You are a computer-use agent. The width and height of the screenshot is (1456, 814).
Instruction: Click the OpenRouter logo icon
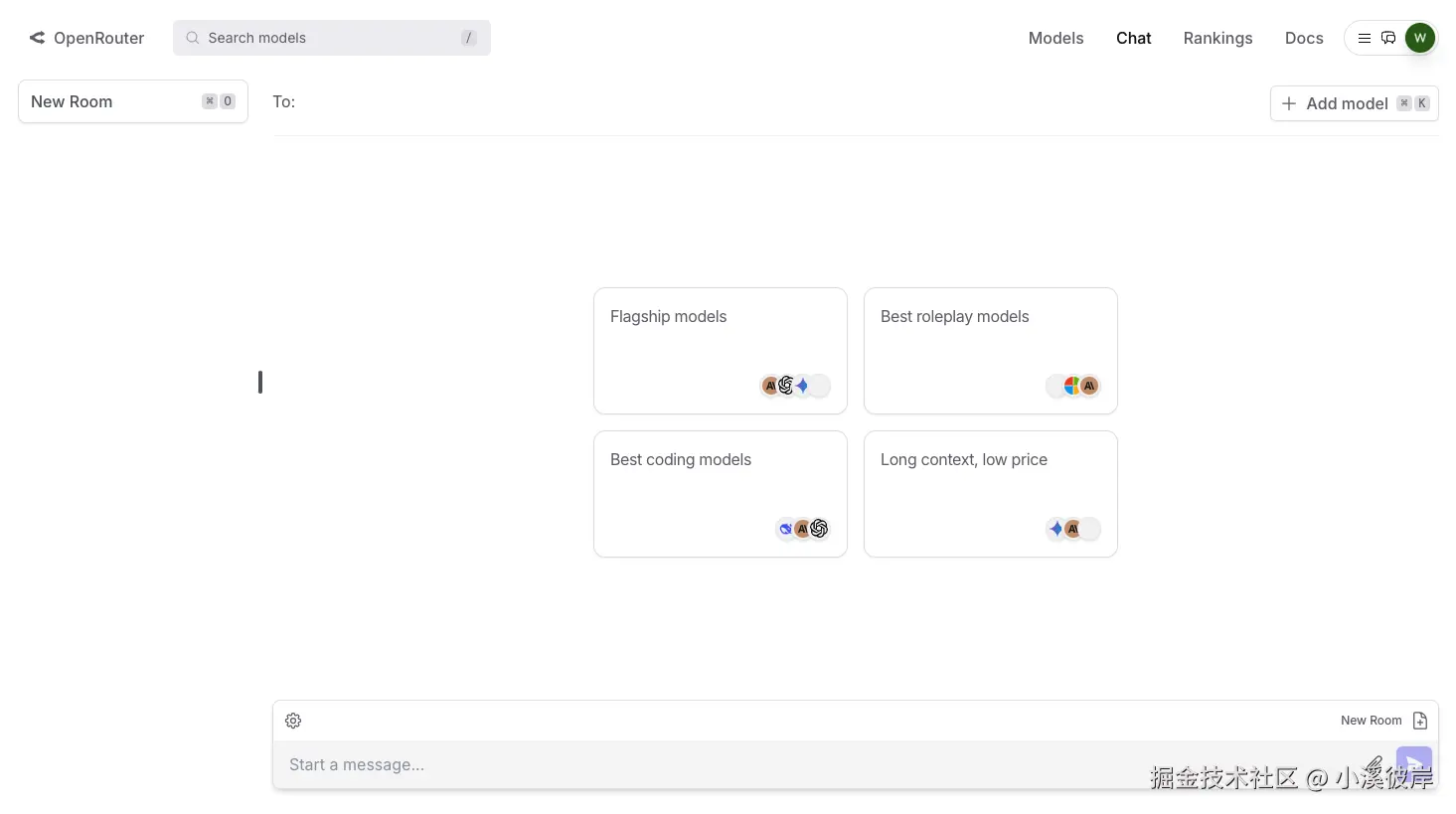click(37, 38)
